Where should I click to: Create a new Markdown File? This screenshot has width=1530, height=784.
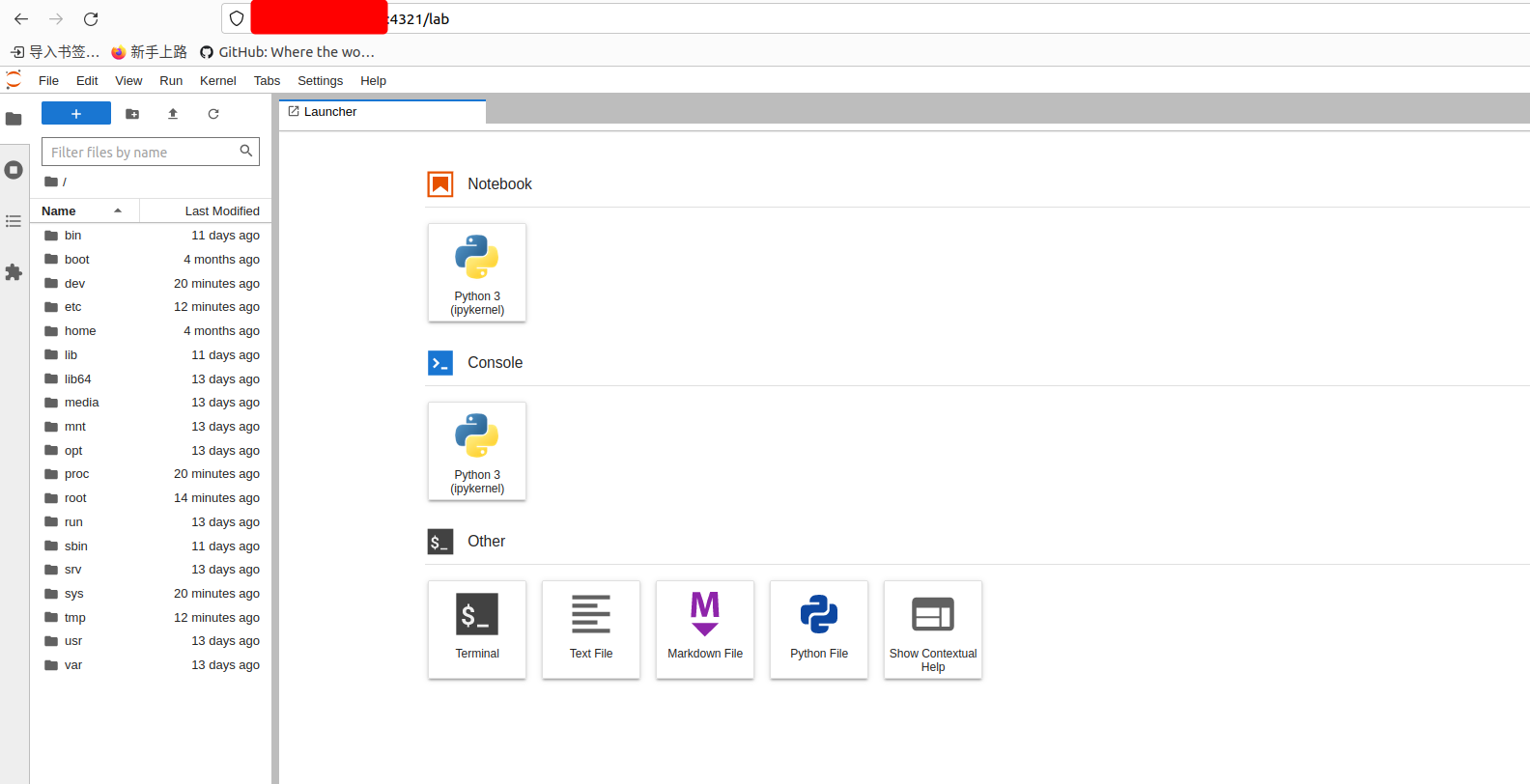tap(705, 629)
